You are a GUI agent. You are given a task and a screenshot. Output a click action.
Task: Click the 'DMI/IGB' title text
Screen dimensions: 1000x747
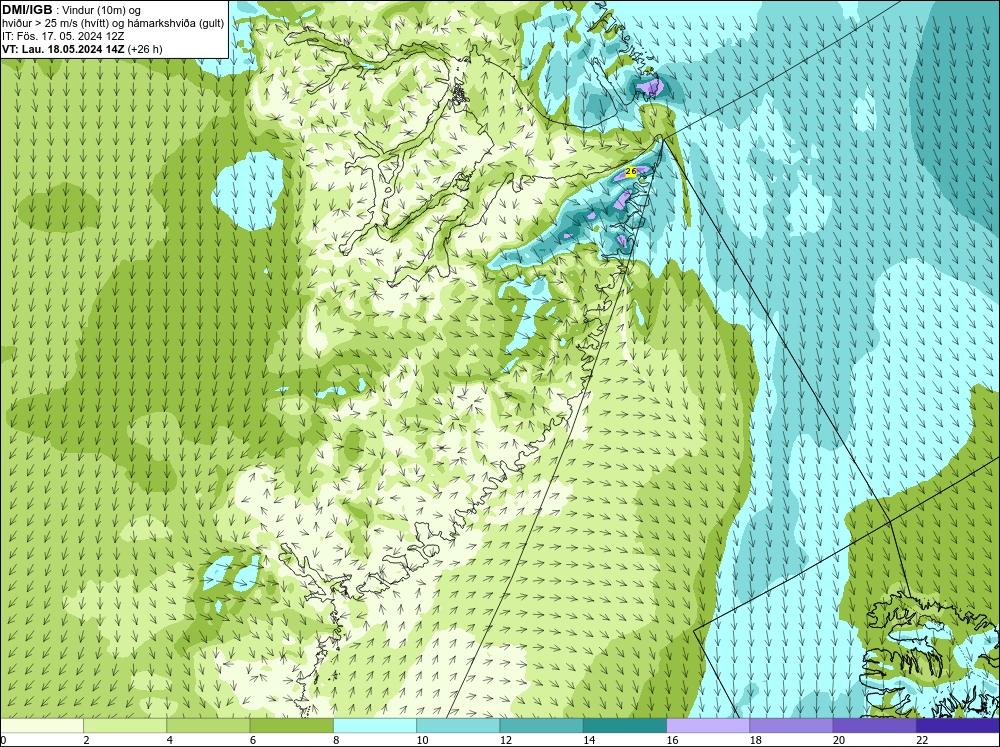click(x=27, y=10)
